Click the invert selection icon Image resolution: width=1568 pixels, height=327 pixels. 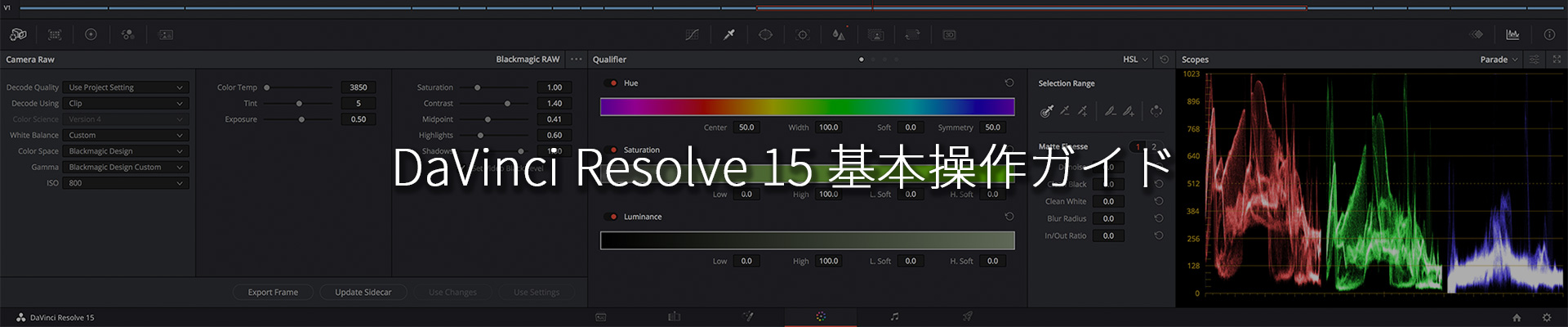pos(1156,110)
